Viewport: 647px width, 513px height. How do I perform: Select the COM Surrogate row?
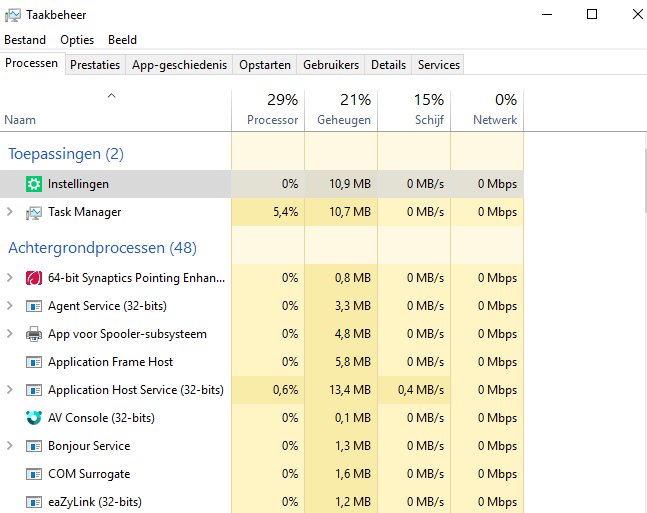[262, 474]
